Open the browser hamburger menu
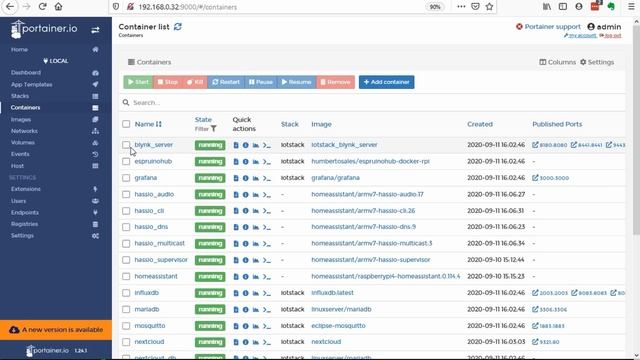Screen dimensions: 640x360 pos(631,7)
